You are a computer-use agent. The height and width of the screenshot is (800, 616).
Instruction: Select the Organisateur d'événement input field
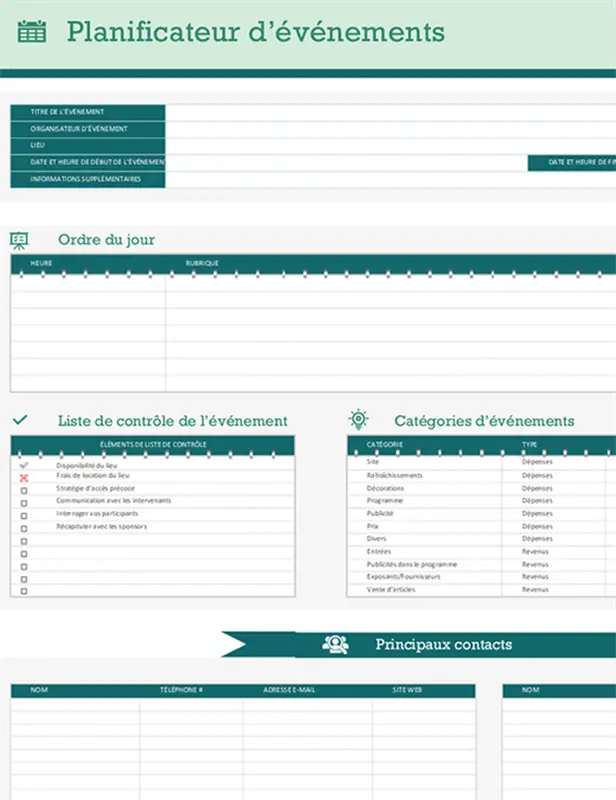(x=390, y=129)
